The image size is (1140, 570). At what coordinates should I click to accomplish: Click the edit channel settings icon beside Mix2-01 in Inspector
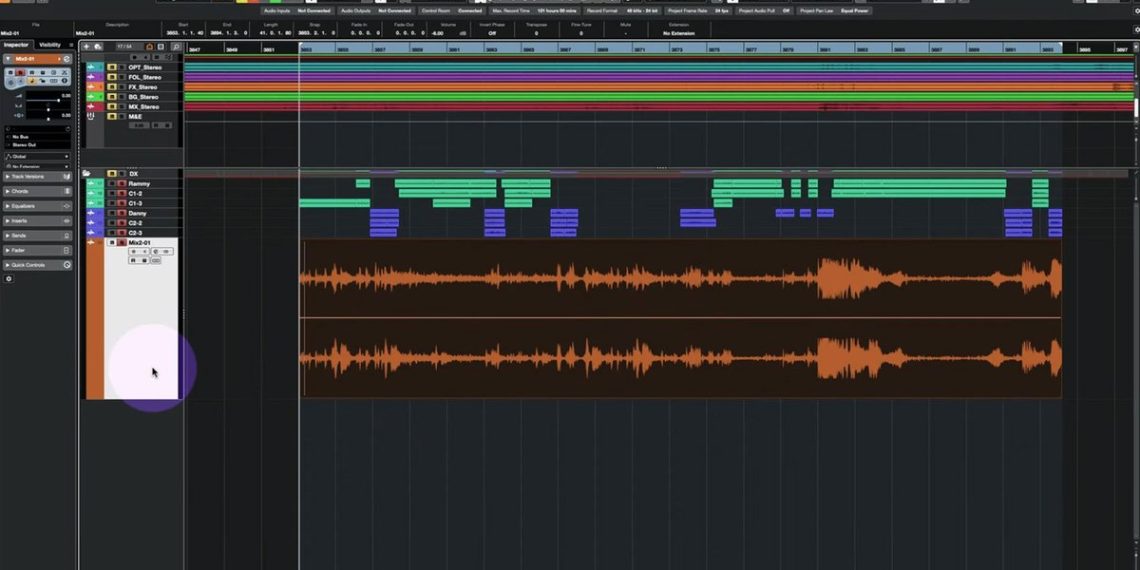tap(67, 59)
